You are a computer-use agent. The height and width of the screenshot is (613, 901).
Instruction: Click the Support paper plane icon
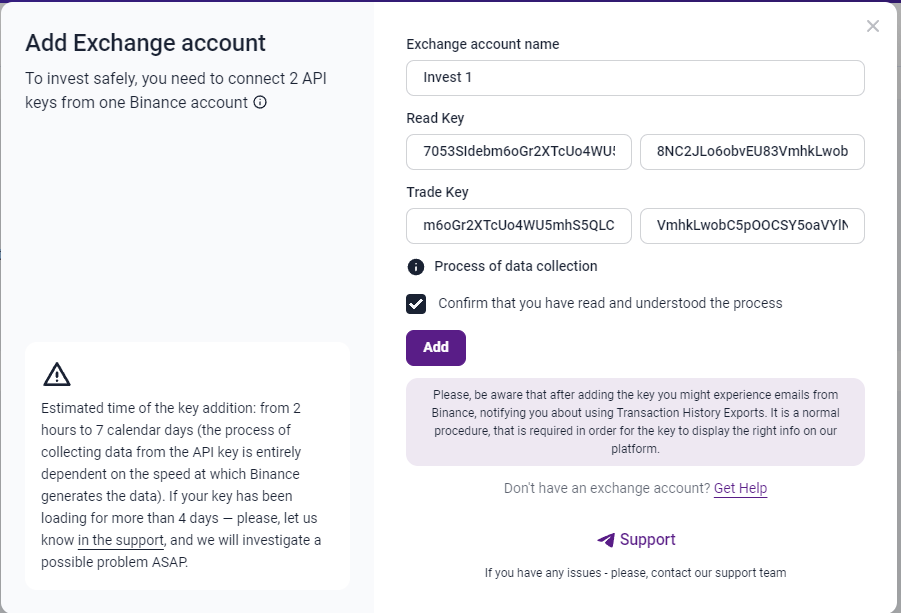[606, 539]
